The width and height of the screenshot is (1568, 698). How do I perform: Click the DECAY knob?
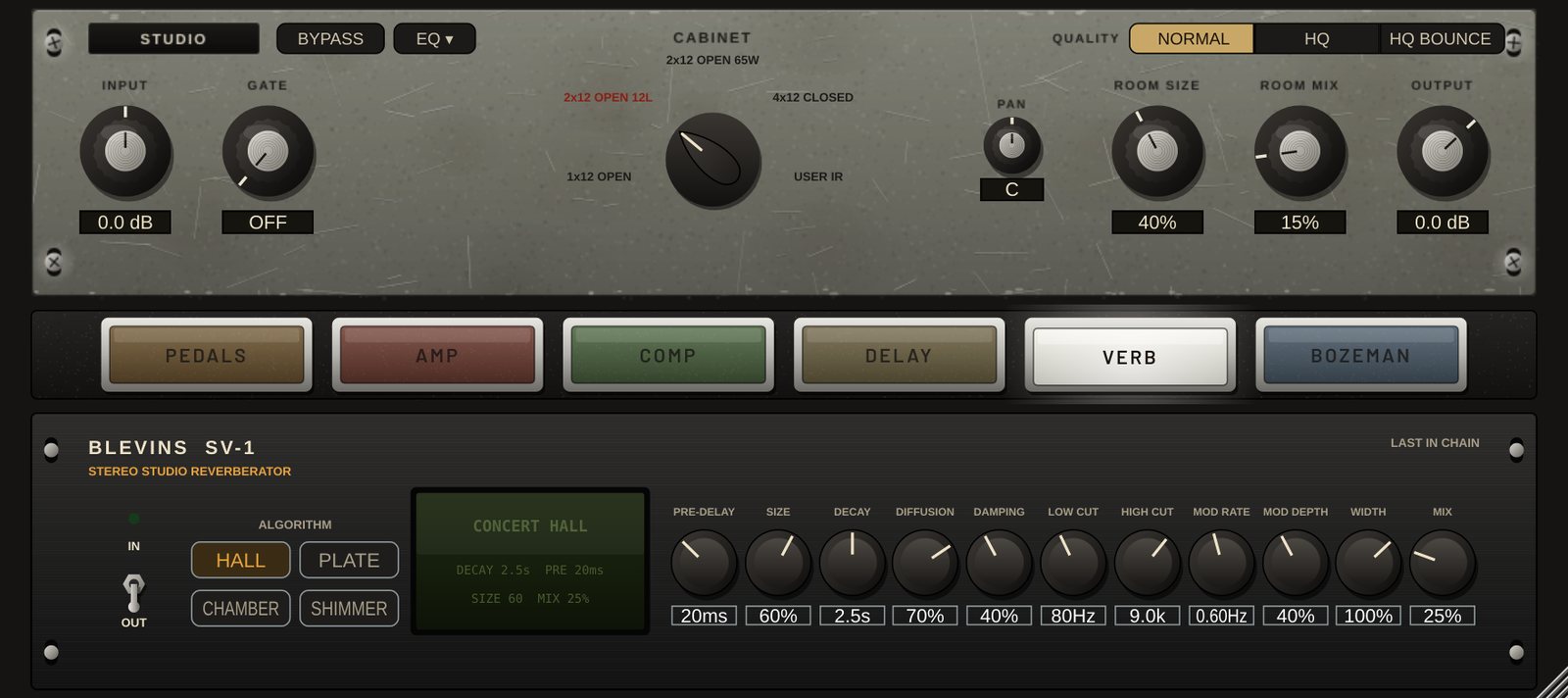852,564
